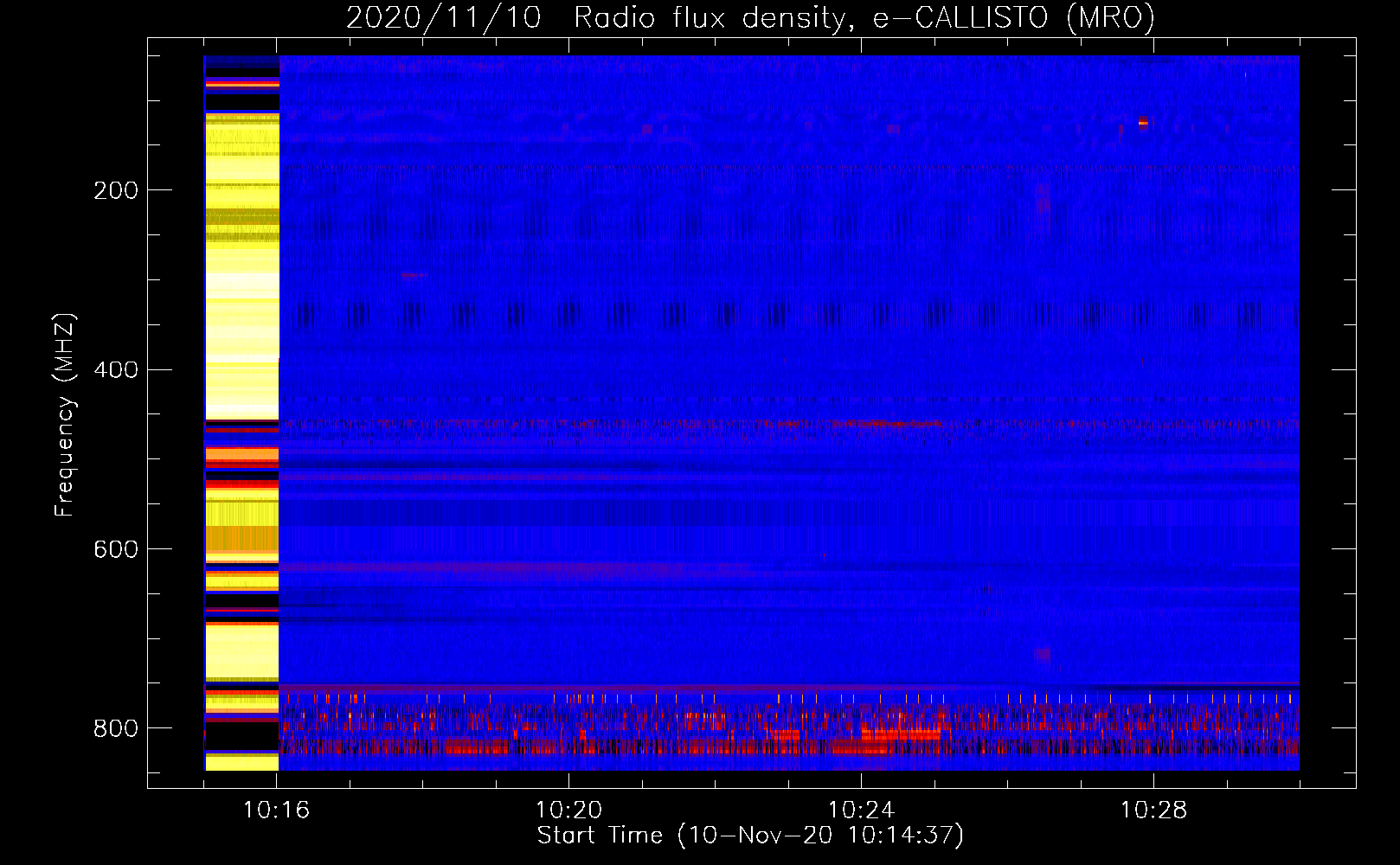Click the 600 frequency tick label
Viewport: 1400px width, 865px height.
coord(116,550)
